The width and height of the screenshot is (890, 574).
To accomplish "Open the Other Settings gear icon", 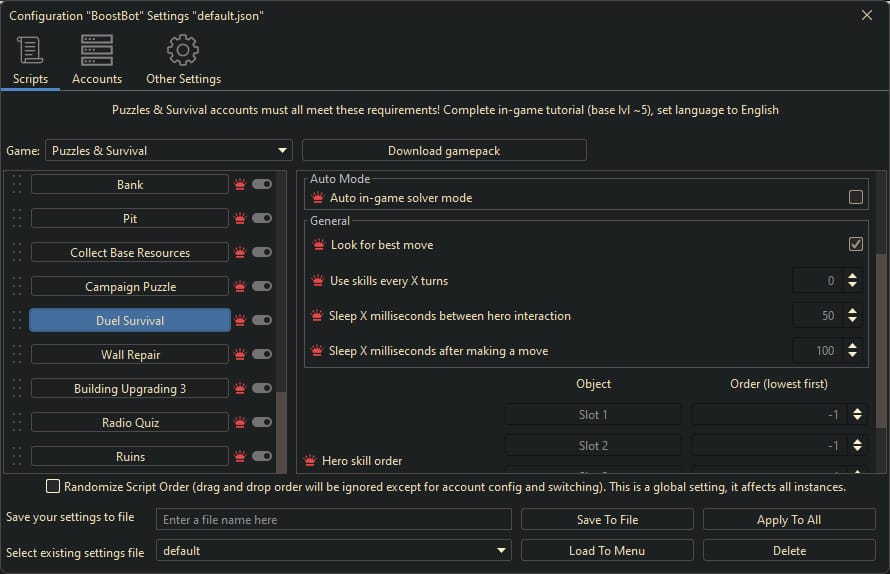I will pos(183,50).
